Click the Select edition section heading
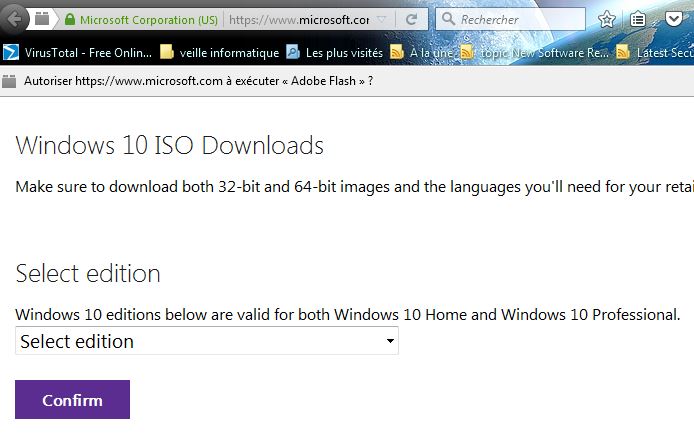Viewport: 694px width, 439px height. 88,273
